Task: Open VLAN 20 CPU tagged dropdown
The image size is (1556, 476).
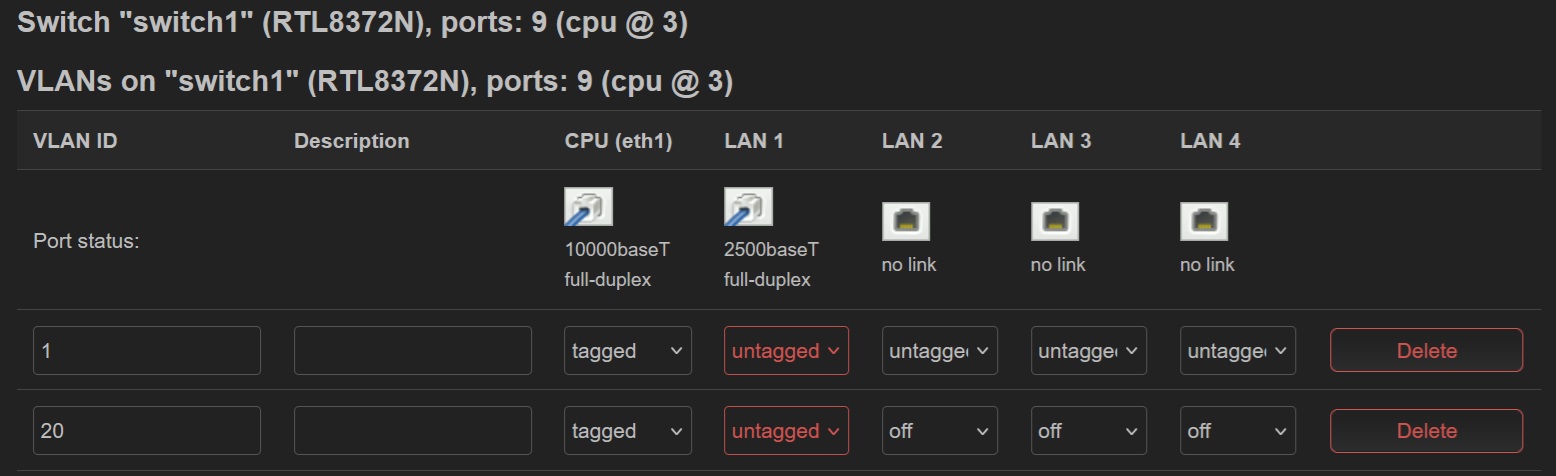Action: [627, 431]
